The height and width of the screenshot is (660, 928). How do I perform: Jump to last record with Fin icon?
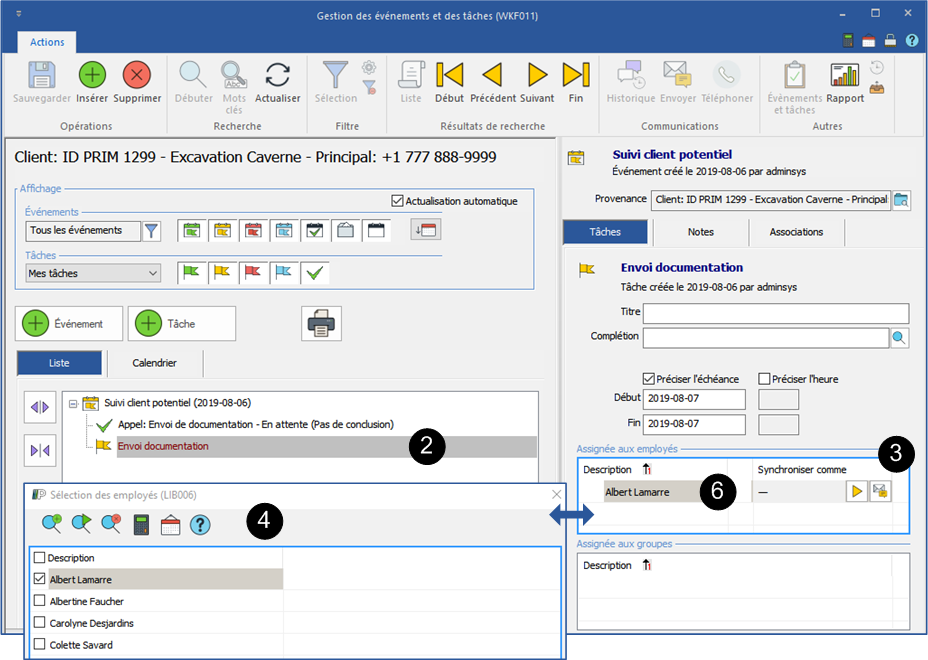pyautogui.click(x=575, y=76)
